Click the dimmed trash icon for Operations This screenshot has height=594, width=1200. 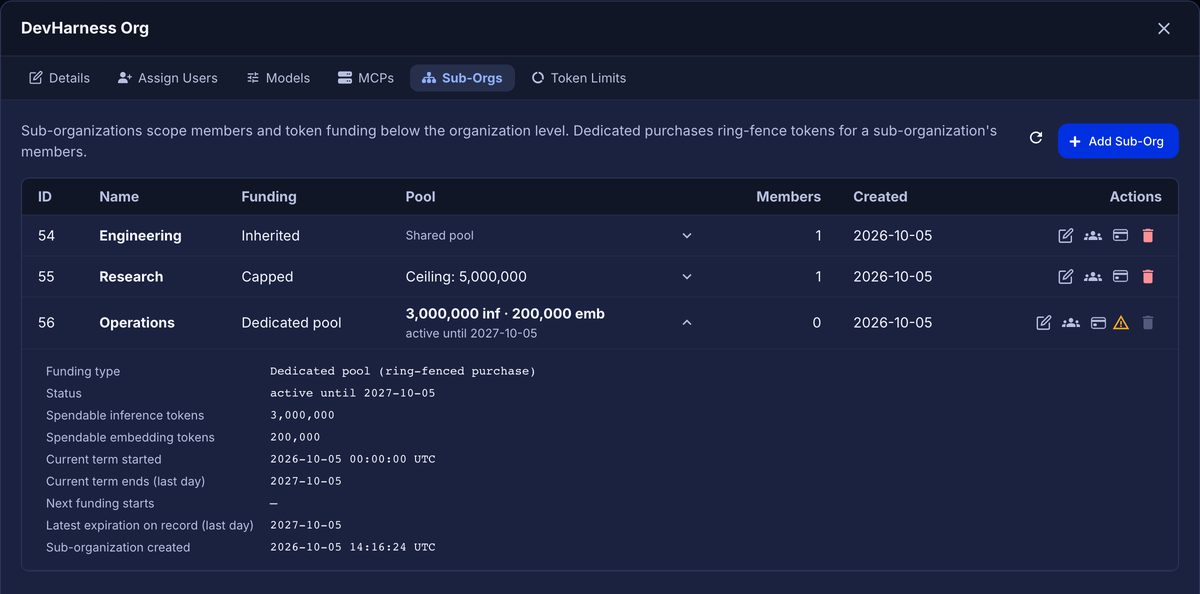point(1148,323)
